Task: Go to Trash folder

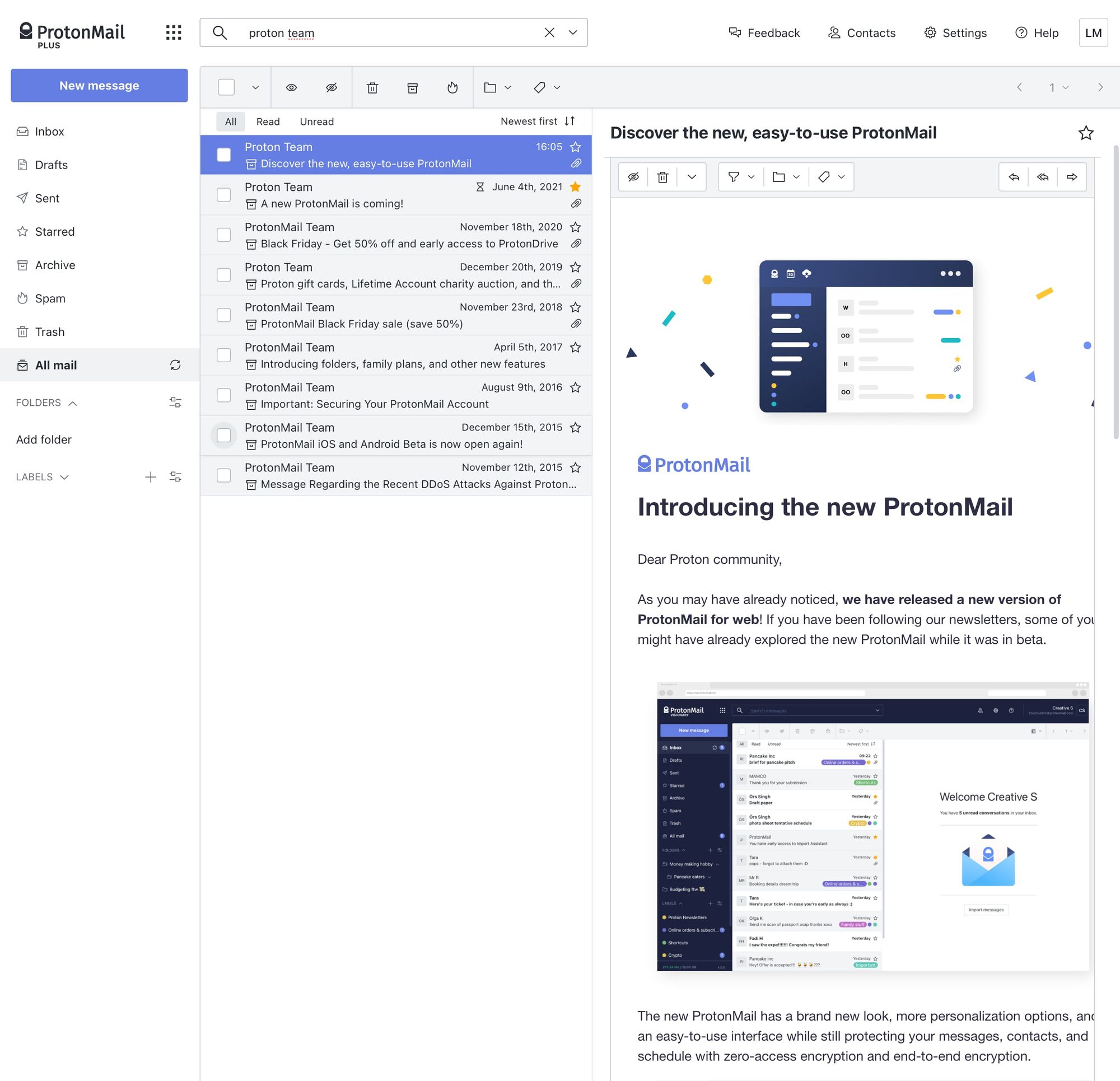Action: coord(100,332)
